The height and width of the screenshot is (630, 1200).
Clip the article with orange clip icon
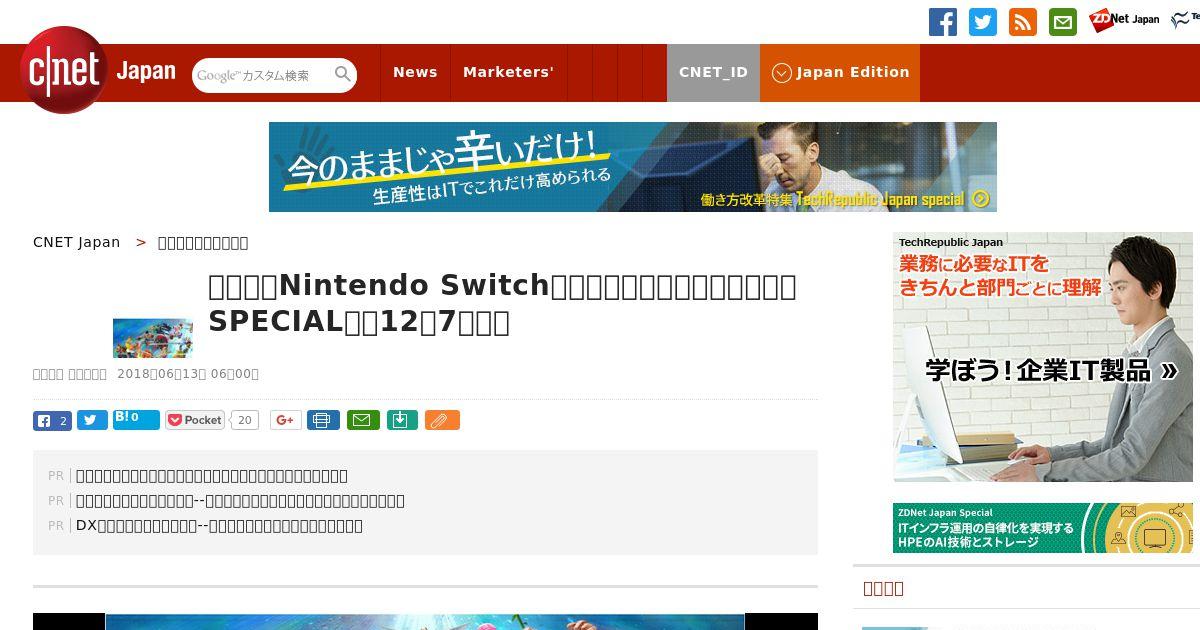tap(442, 420)
